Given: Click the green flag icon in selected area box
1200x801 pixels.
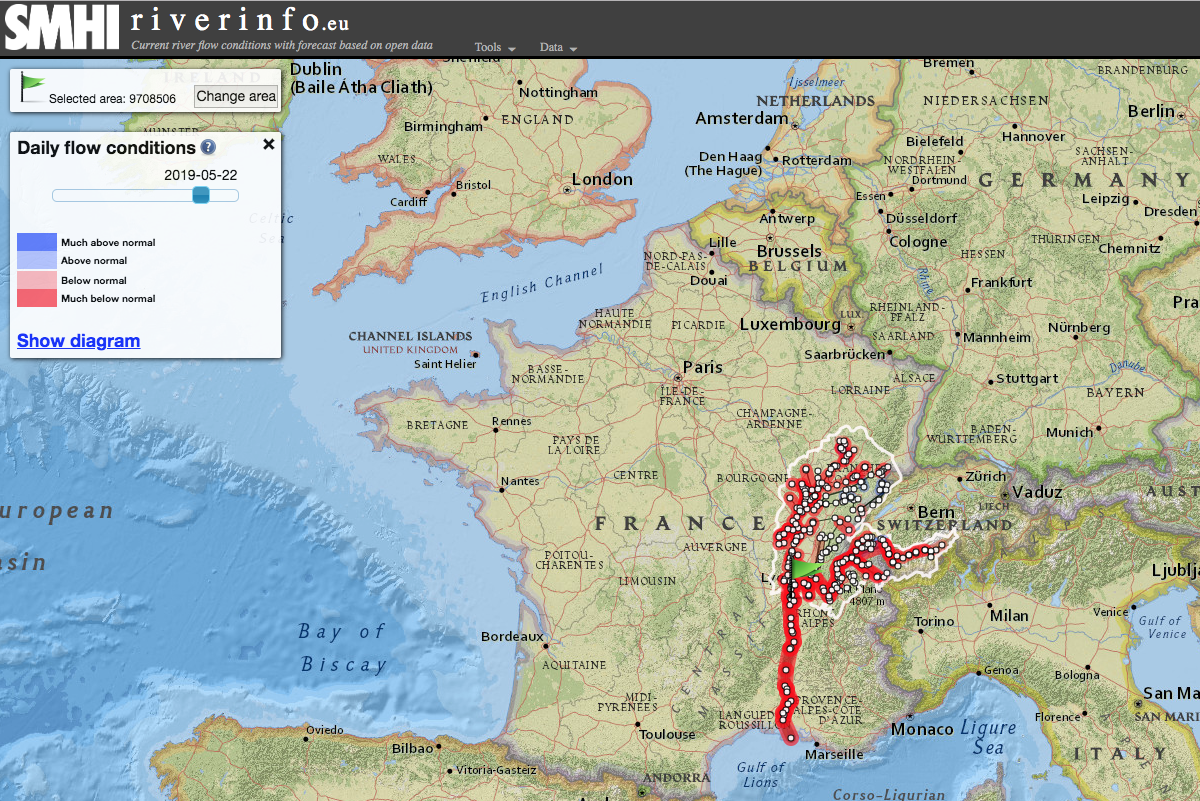Looking at the screenshot, I should click(33, 87).
